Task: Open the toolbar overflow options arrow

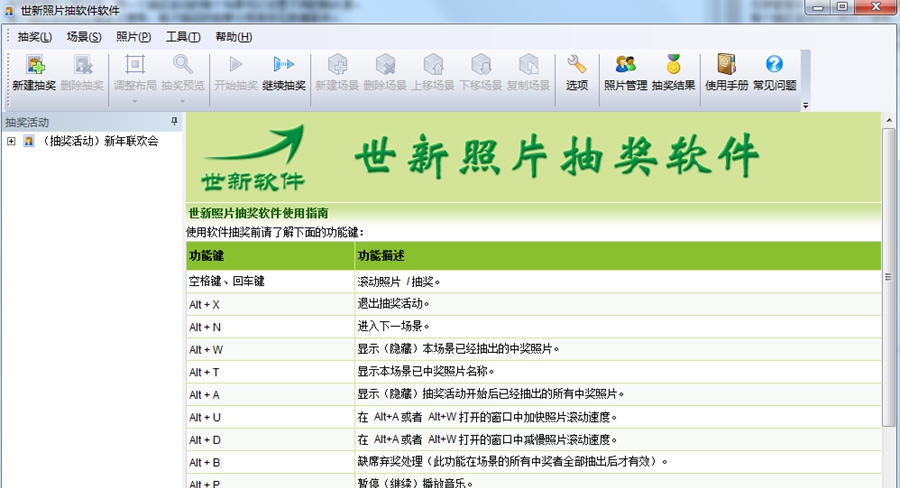Action: pyautogui.click(x=805, y=106)
